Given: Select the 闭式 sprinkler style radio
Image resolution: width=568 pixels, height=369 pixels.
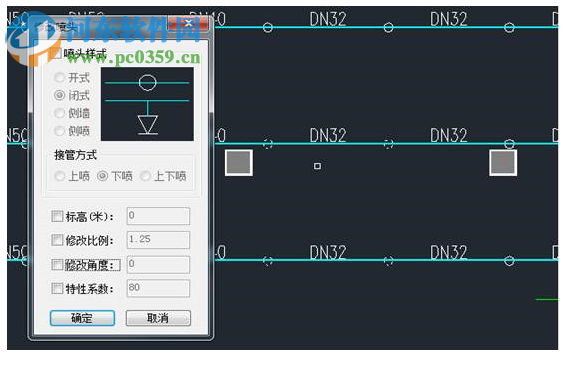Looking at the screenshot, I should pos(59,95).
